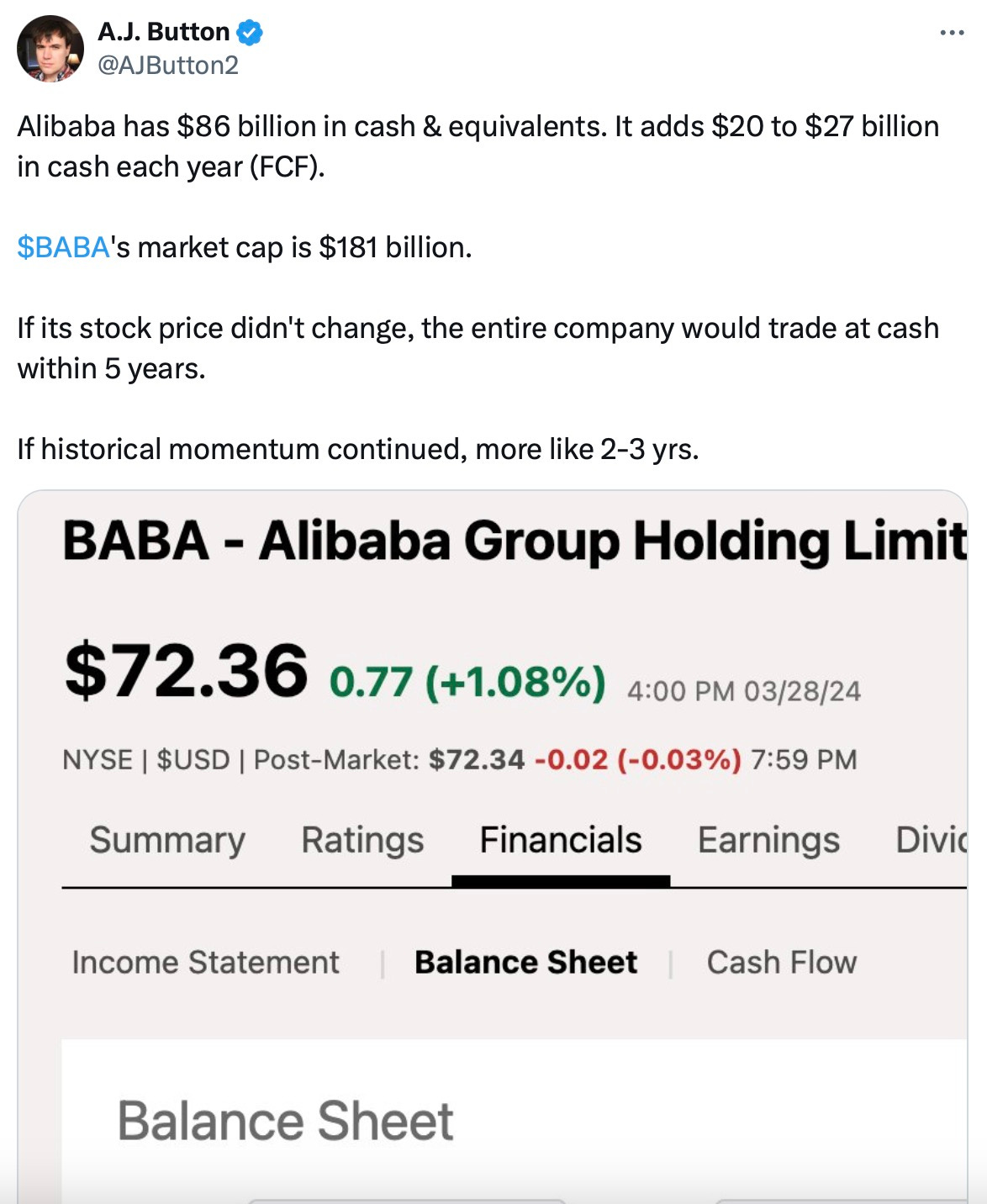Image resolution: width=987 pixels, height=1204 pixels.
Task: Click the green 0.77 (+1.08%) change
Action: [x=467, y=682]
